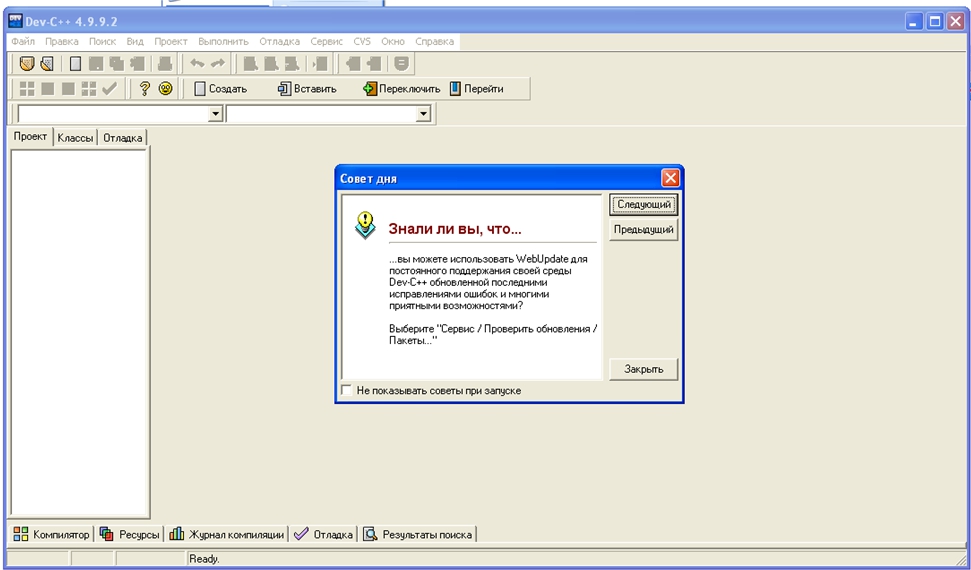Open the Вид menu
The image size is (971, 570).
coord(135,42)
